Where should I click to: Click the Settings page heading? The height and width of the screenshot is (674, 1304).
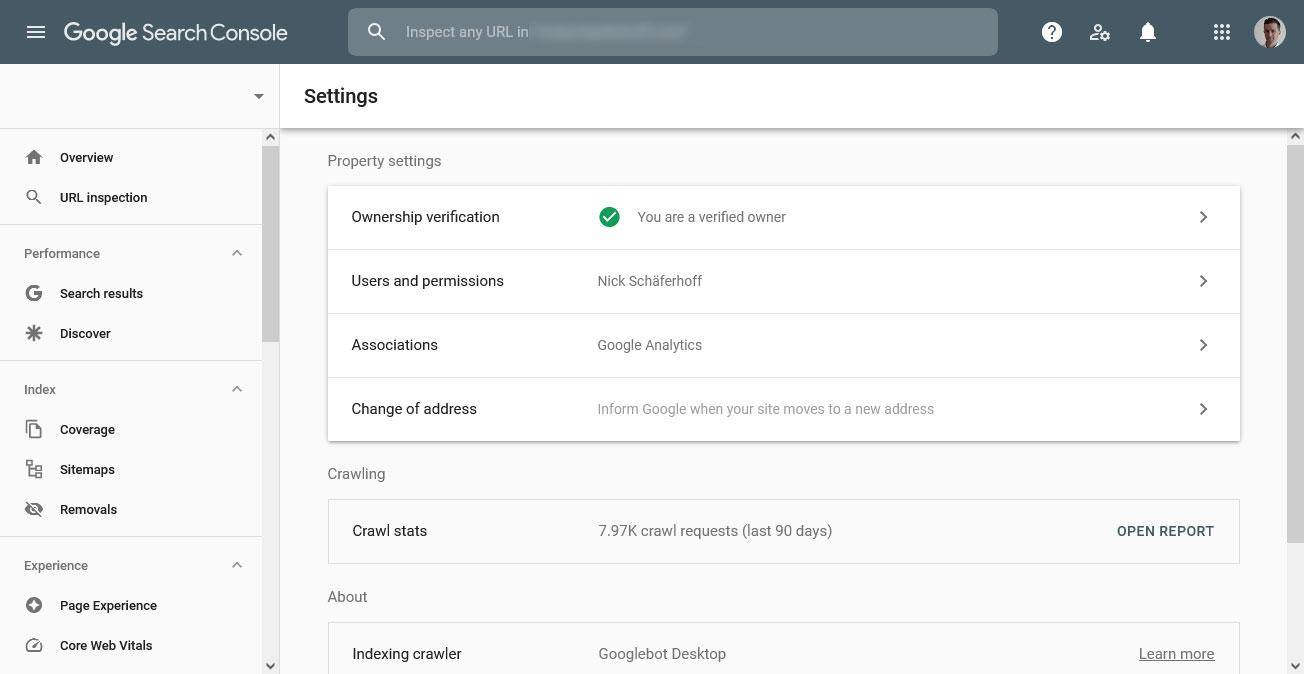click(341, 96)
